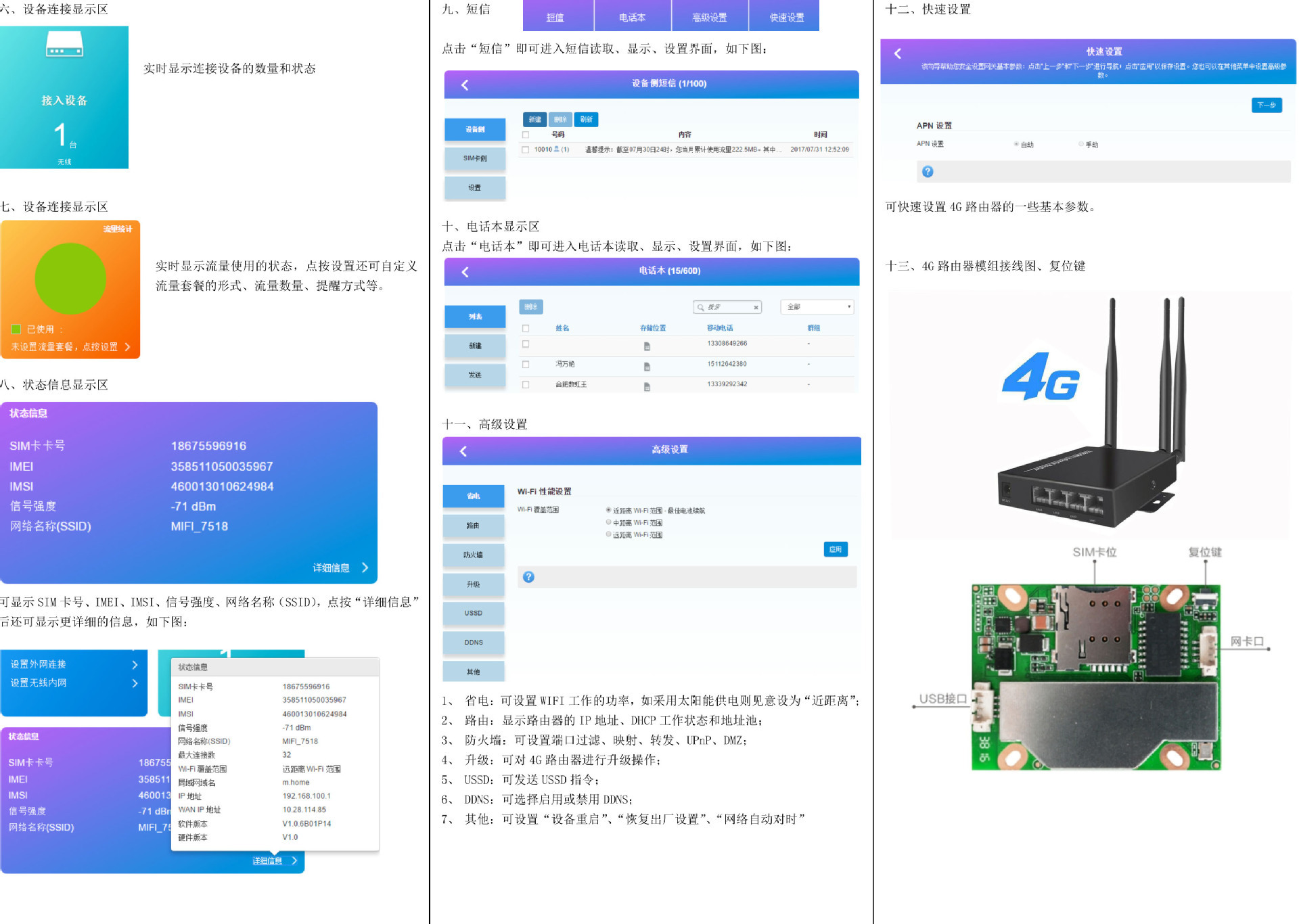Switch to 防火墙 in advanced sidebar

tap(474, 555)
